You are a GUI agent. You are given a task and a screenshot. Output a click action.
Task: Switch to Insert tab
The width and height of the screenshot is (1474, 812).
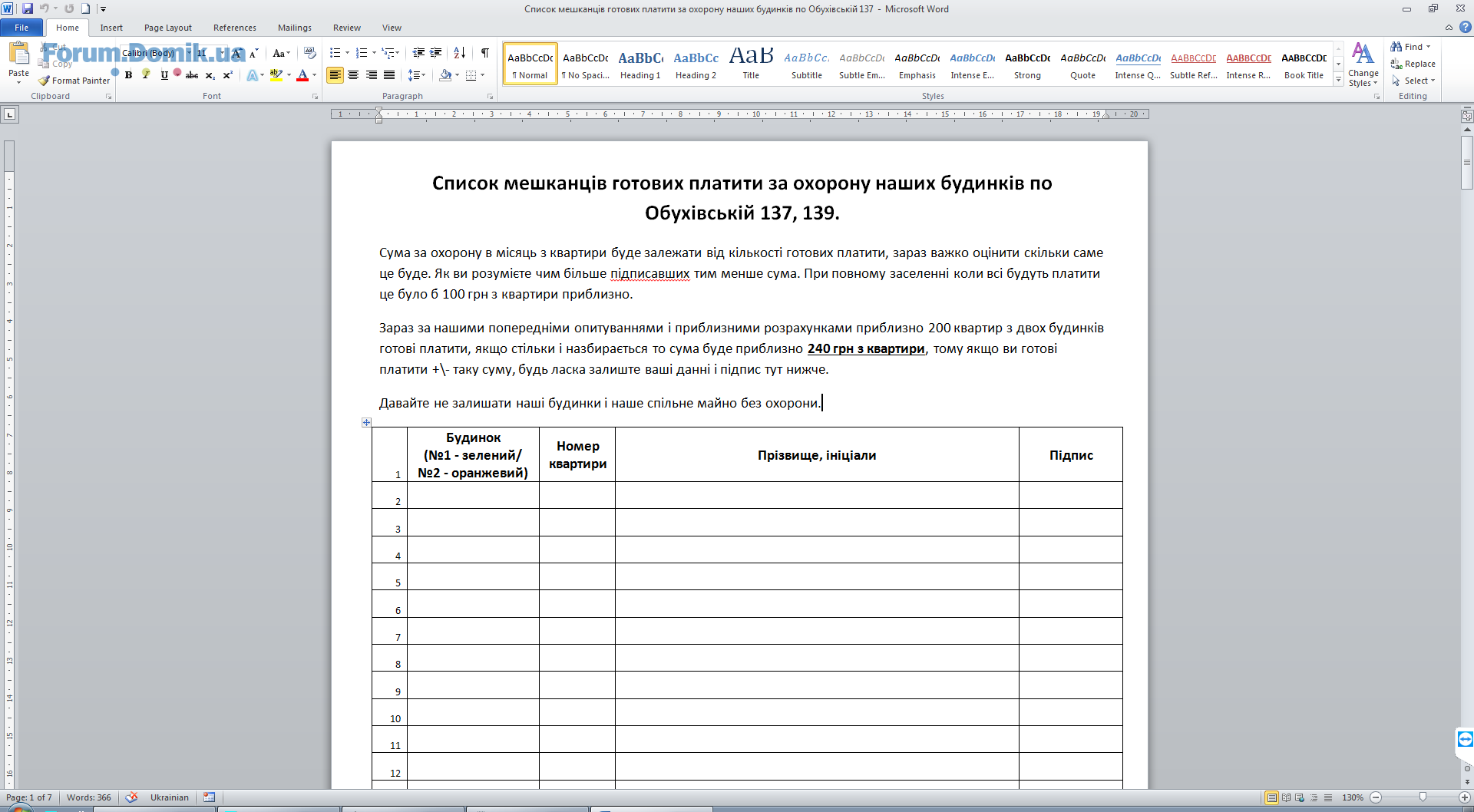111,28
